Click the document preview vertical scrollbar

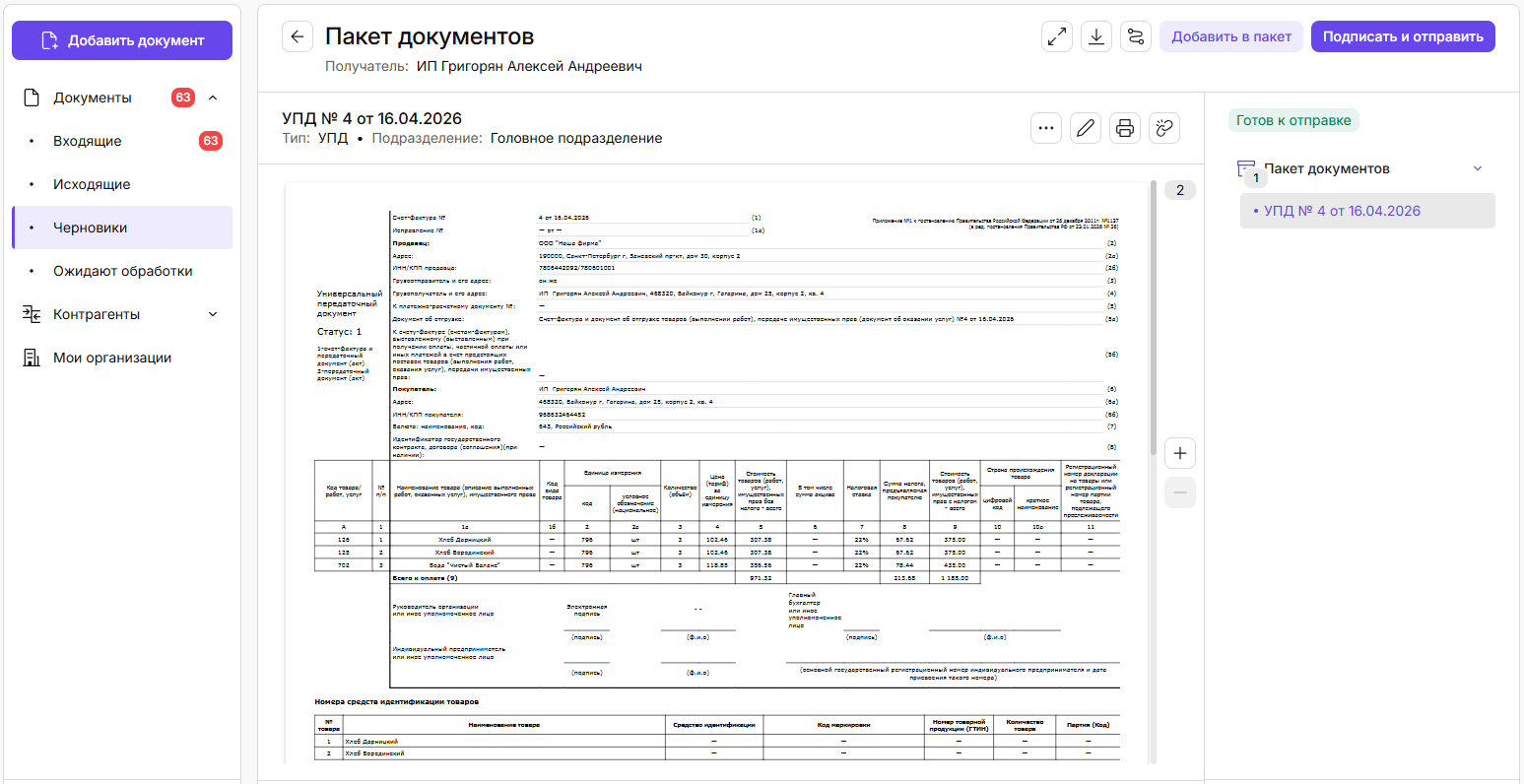pos(1154,315)
